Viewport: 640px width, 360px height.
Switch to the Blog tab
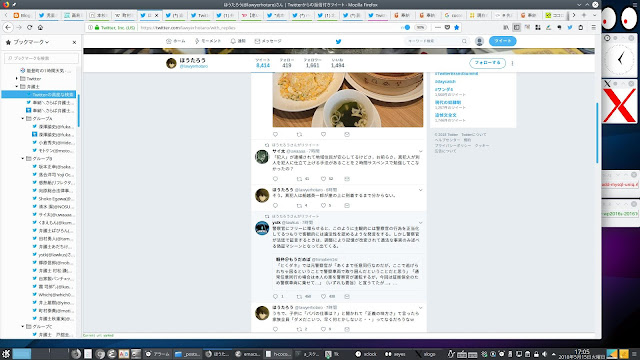pyautogui.click(x=22, y=15)
